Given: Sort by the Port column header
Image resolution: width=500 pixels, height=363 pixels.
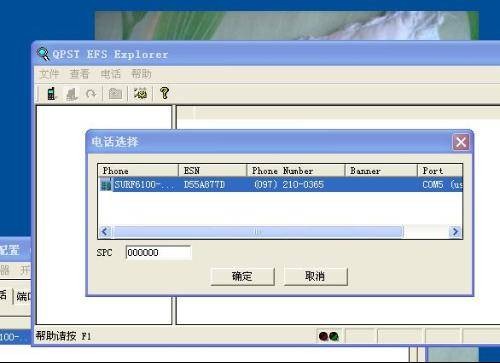Looking at the screenshot, I should click(440, 171).
